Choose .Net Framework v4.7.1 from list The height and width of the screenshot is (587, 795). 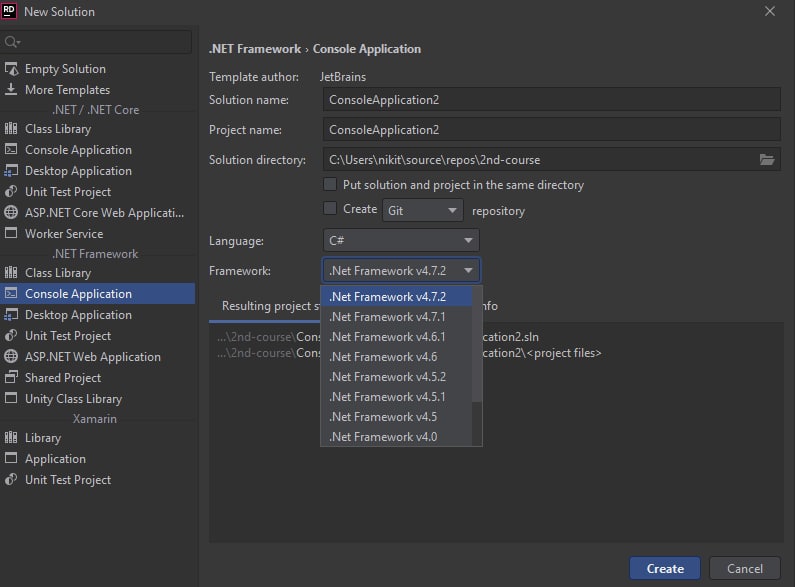tap(396, 316)
